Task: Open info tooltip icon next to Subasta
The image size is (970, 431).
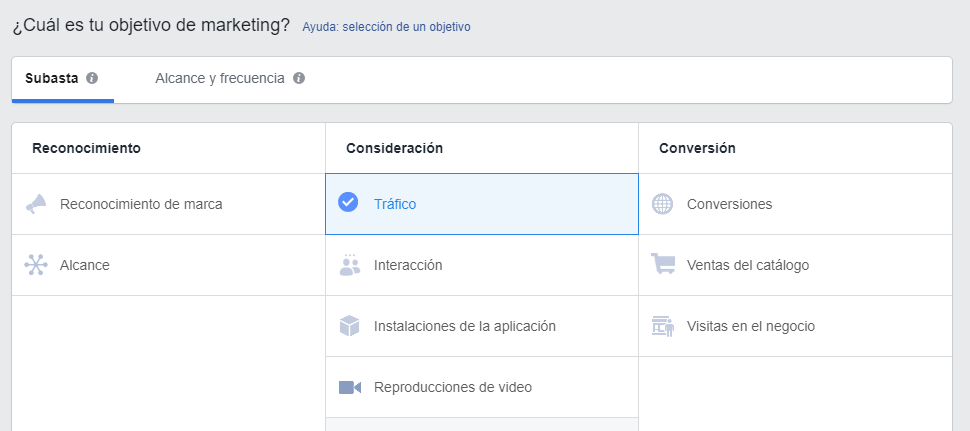Action: pyautogui.click(x=92, y=79)
